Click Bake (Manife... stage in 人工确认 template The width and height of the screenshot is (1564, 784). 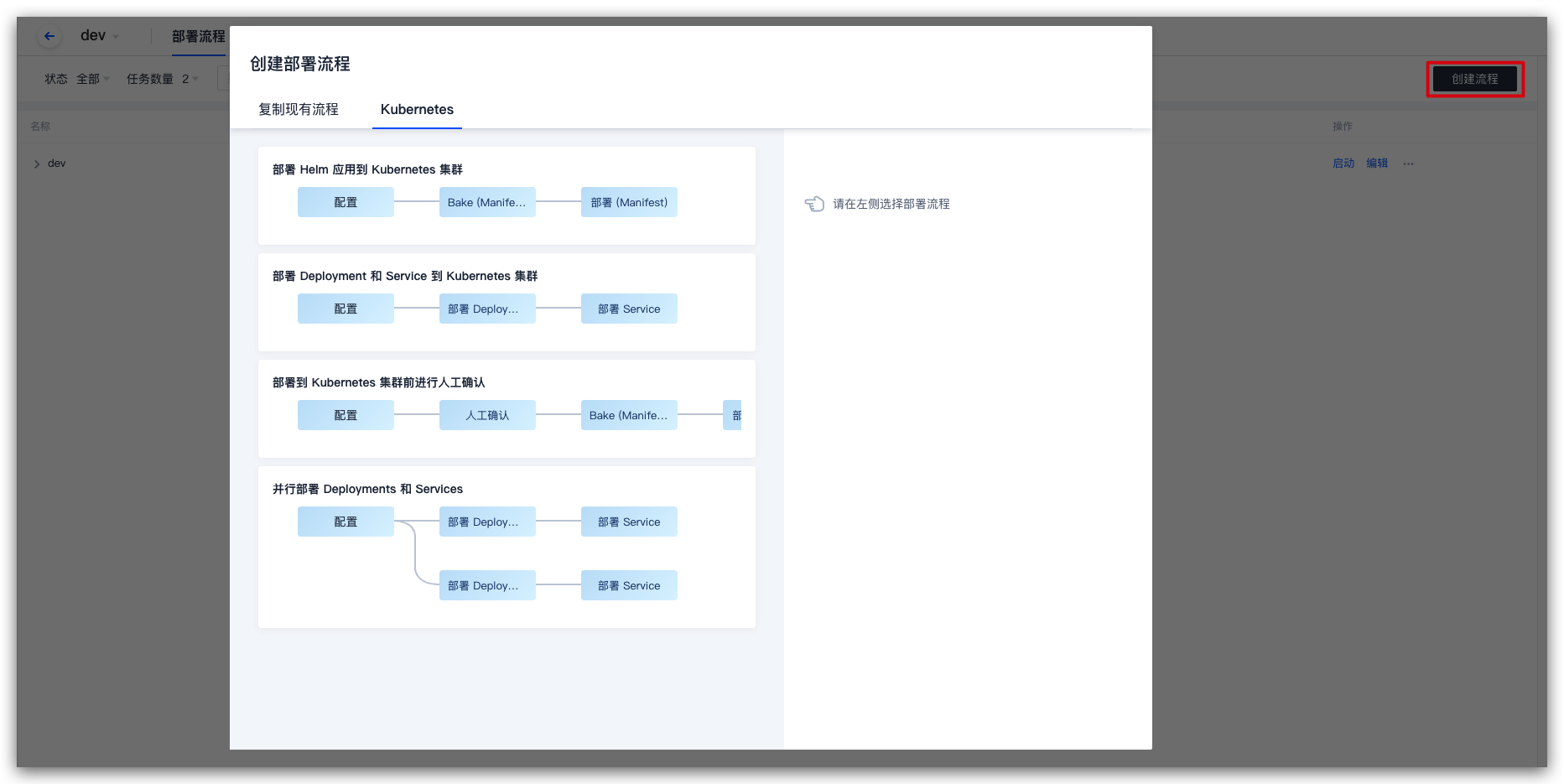tap(629, 415)
